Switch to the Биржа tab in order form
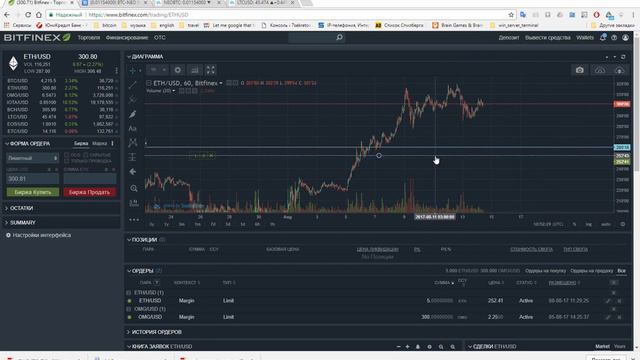Image resolution: width=640 pixels, height=360 pixels. coord(81,144)
